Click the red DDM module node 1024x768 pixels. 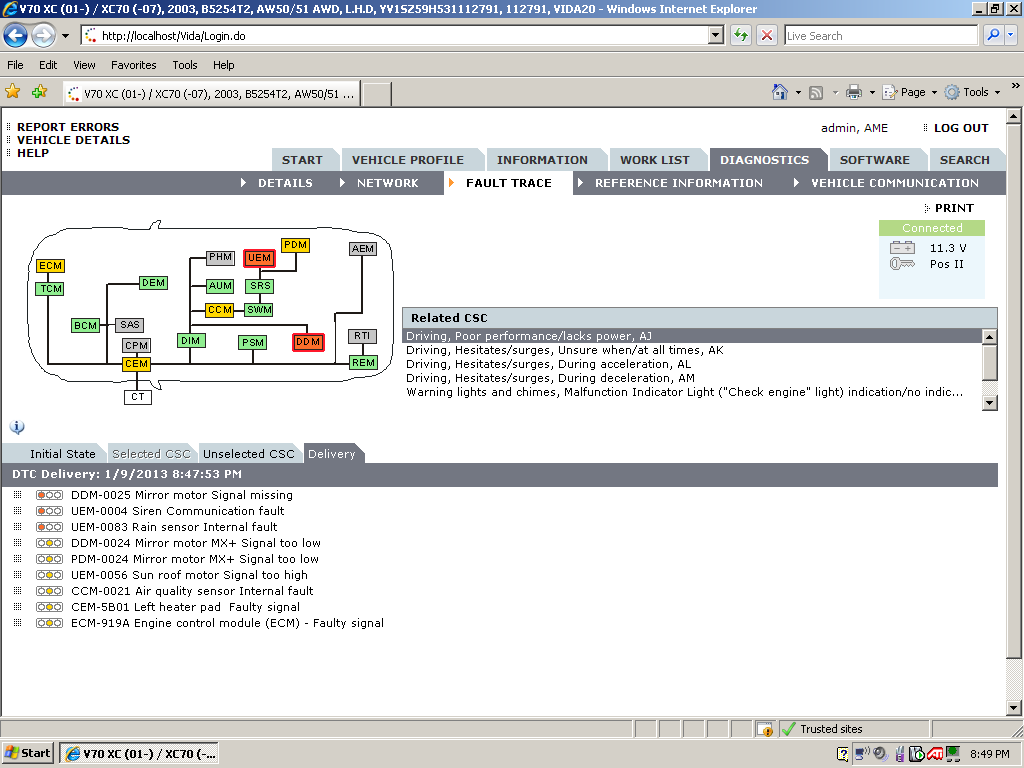point(307,342)
